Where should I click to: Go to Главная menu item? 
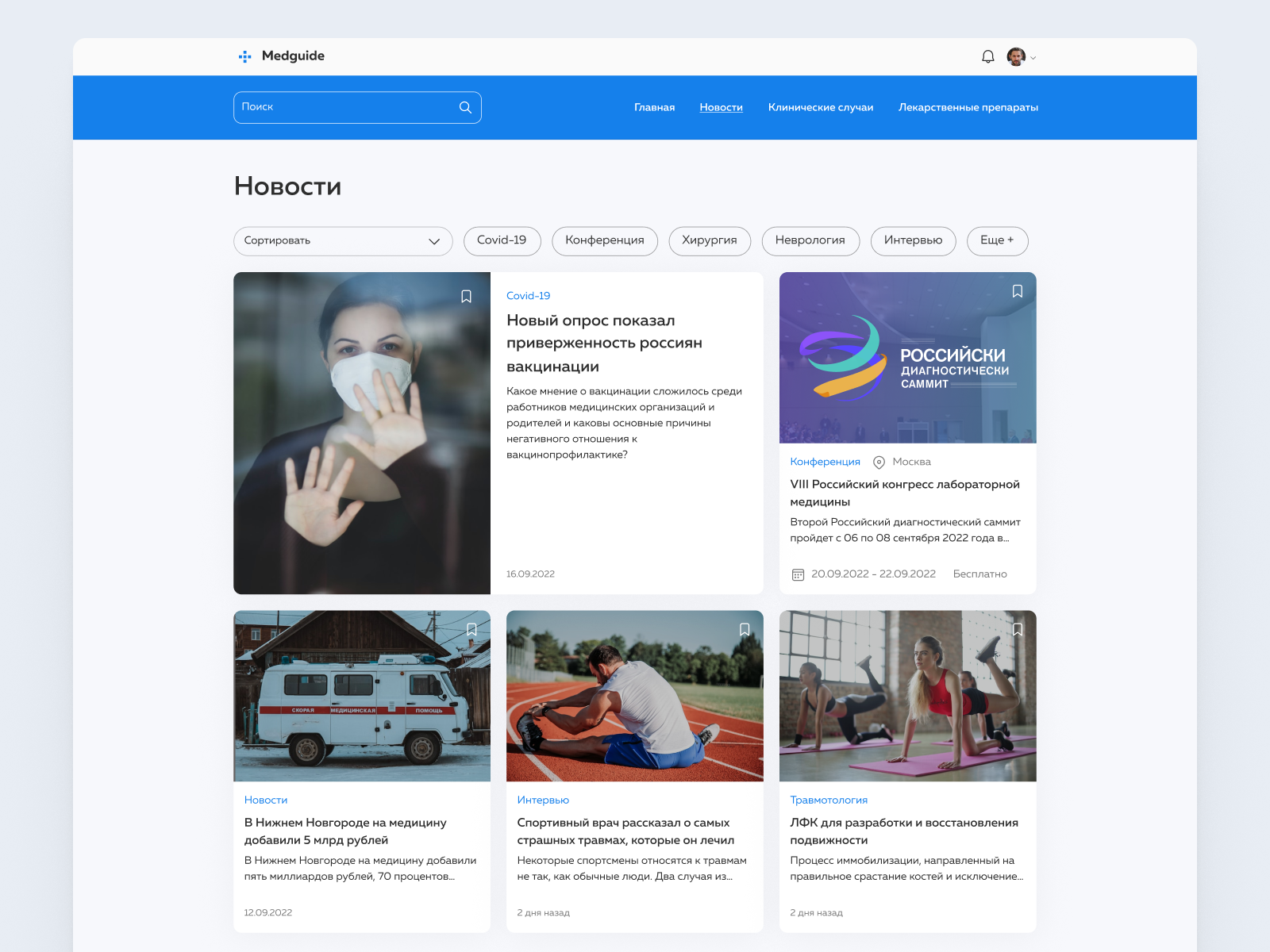[654, 107]
